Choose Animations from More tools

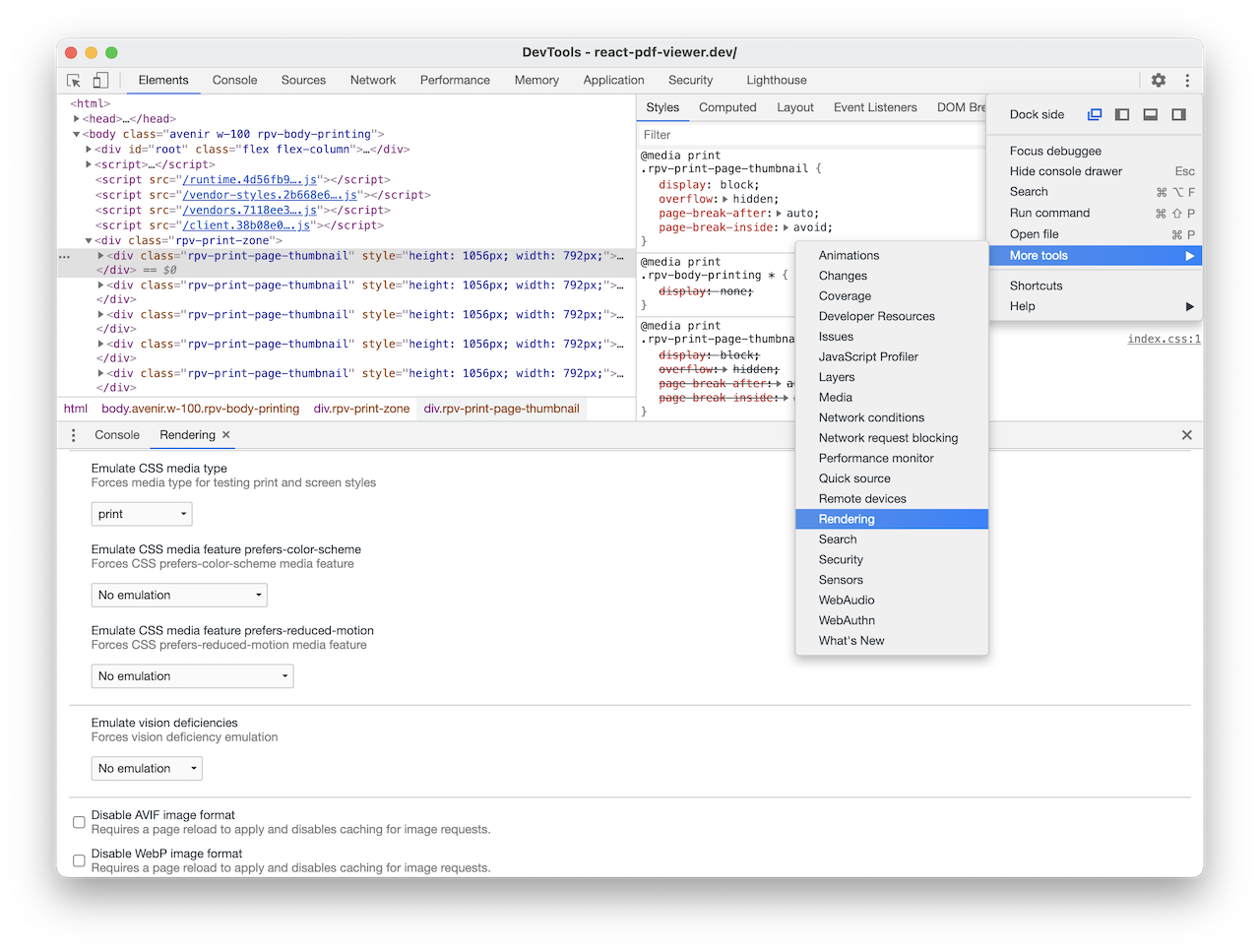[892, 256]
